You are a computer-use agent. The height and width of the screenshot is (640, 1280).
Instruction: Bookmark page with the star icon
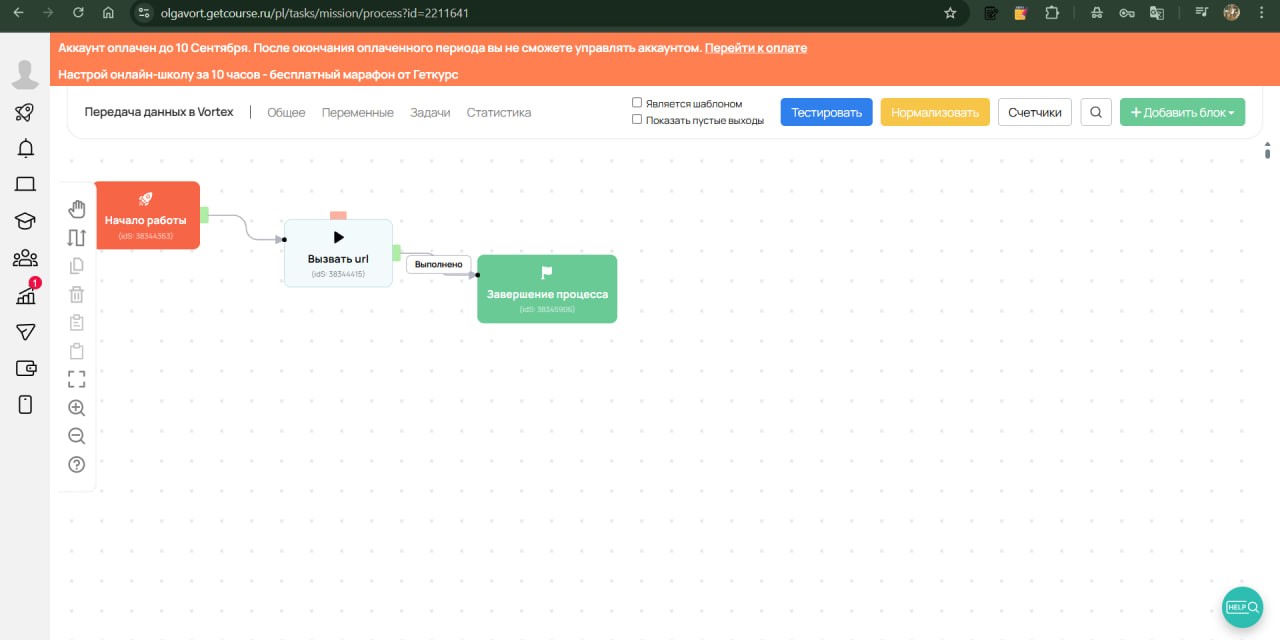point(950,13)
